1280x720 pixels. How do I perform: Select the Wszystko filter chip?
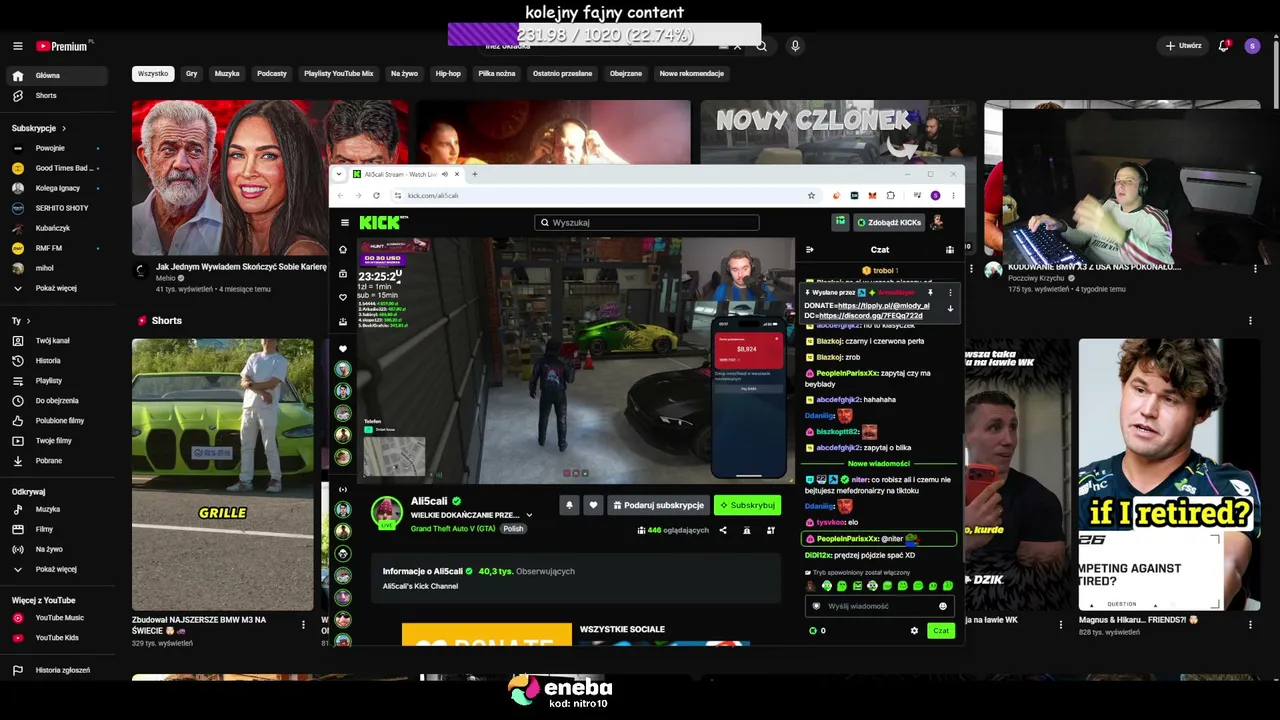tap(153, 74)
